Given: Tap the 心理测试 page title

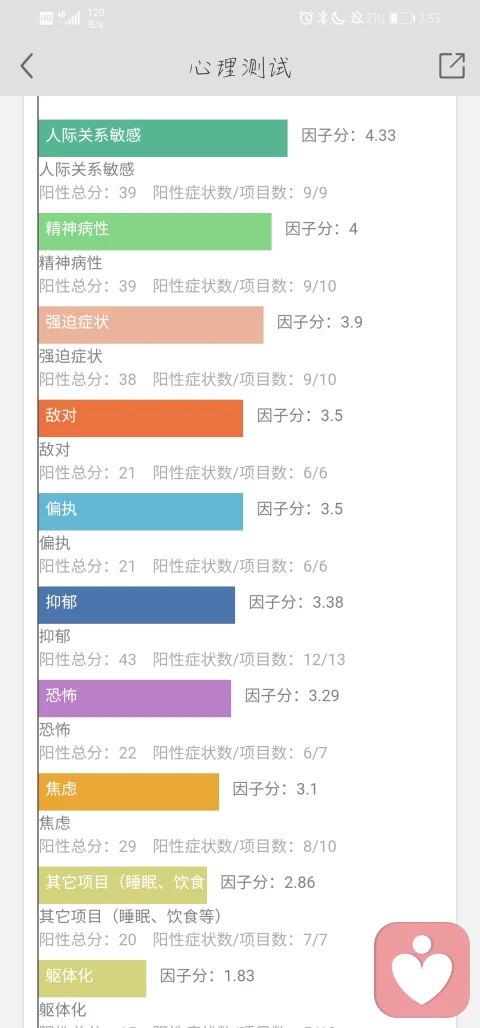Looking at the screenshot, I should [240, 67].
